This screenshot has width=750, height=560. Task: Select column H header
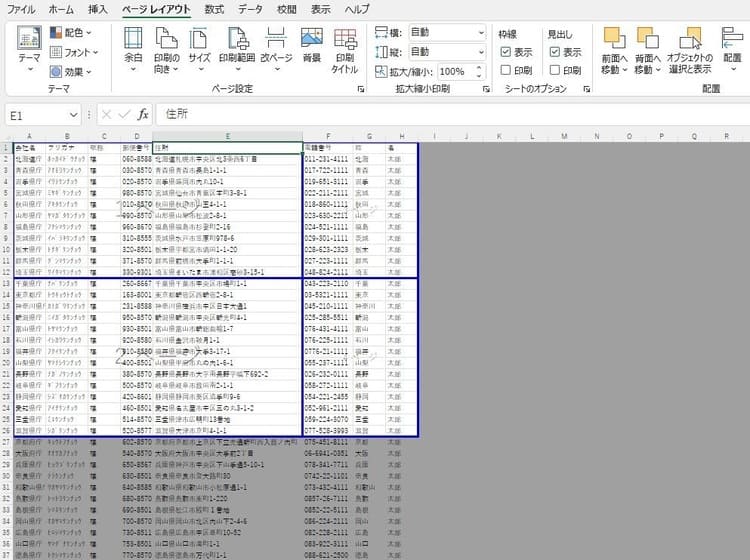(402, 136)
